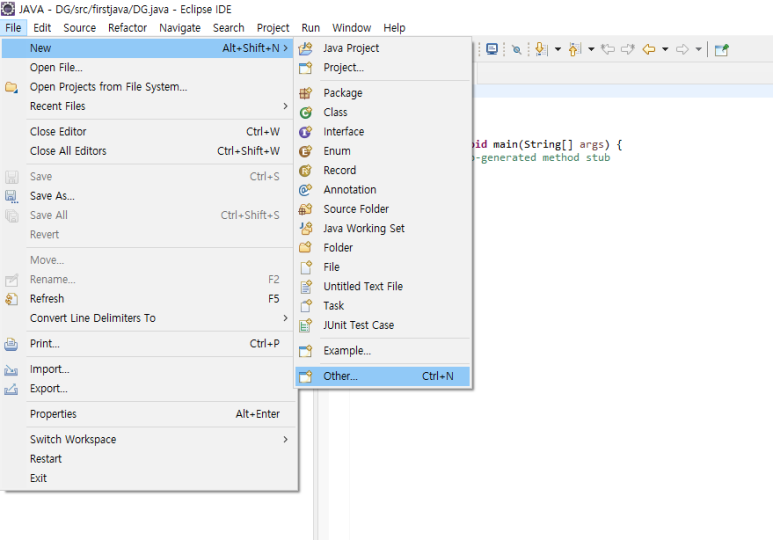Open the Search menu
Image resolution: width=773 pixels, height=540 pixels.
(x=228, y=28)
